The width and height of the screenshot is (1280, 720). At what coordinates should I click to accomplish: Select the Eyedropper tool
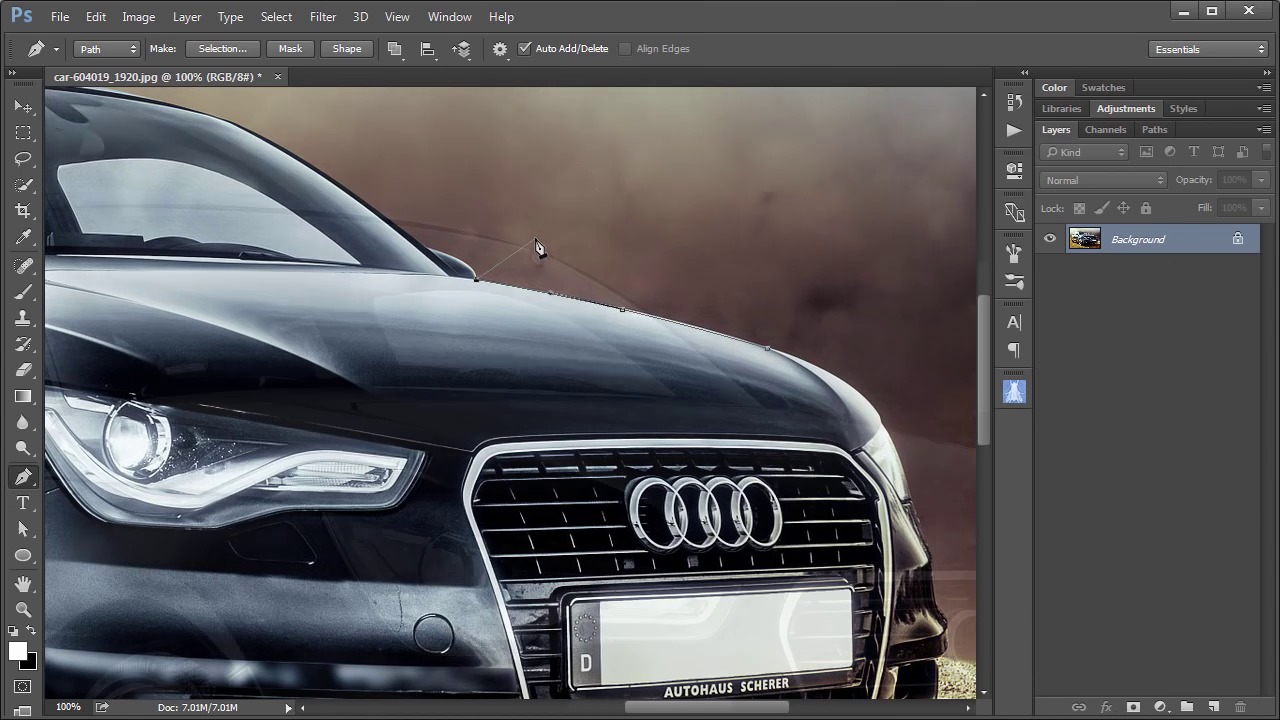(x=23, y=237)
